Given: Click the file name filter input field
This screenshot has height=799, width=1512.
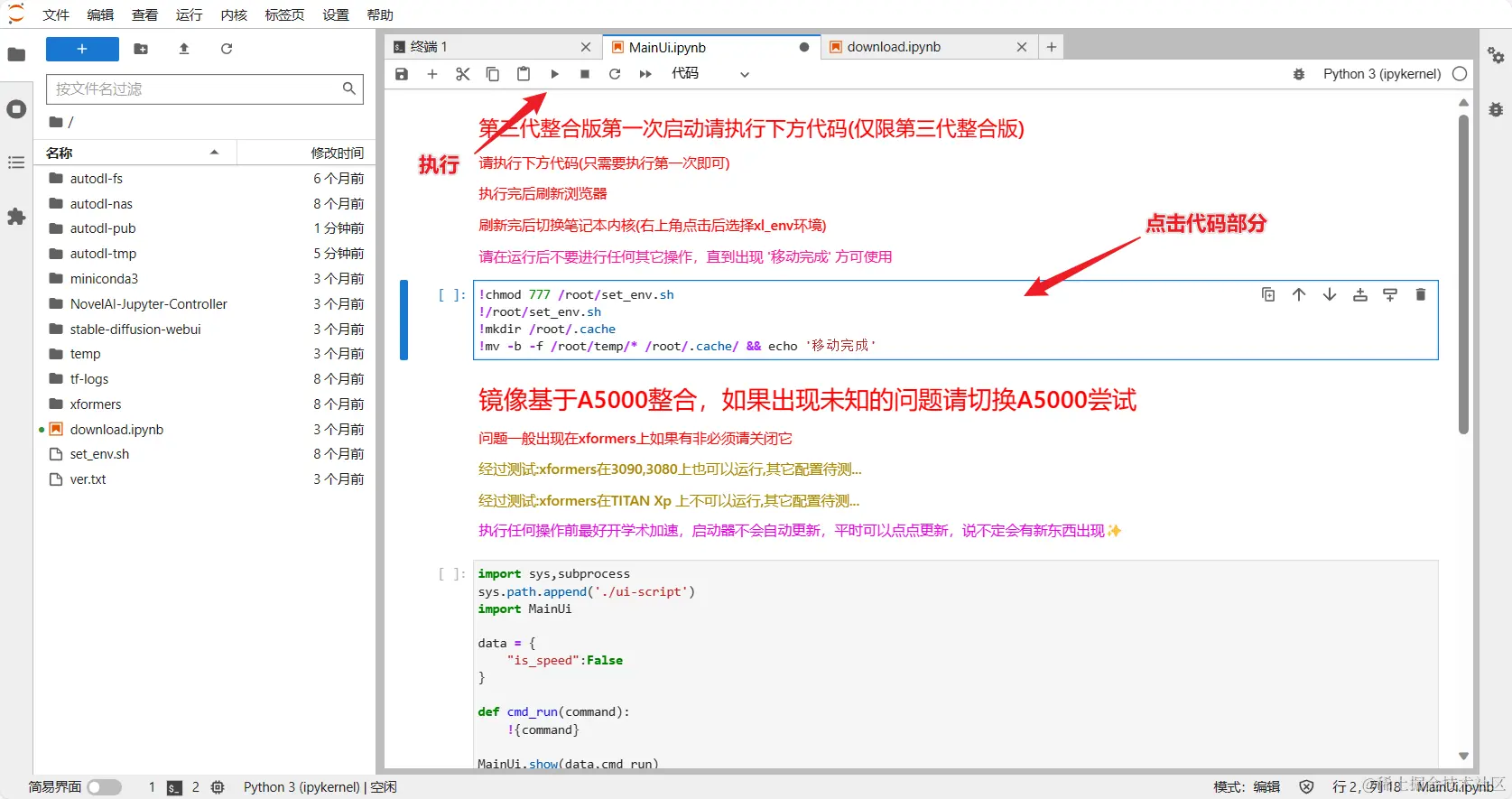Looking at the screenshot, I should pos(205,88).
